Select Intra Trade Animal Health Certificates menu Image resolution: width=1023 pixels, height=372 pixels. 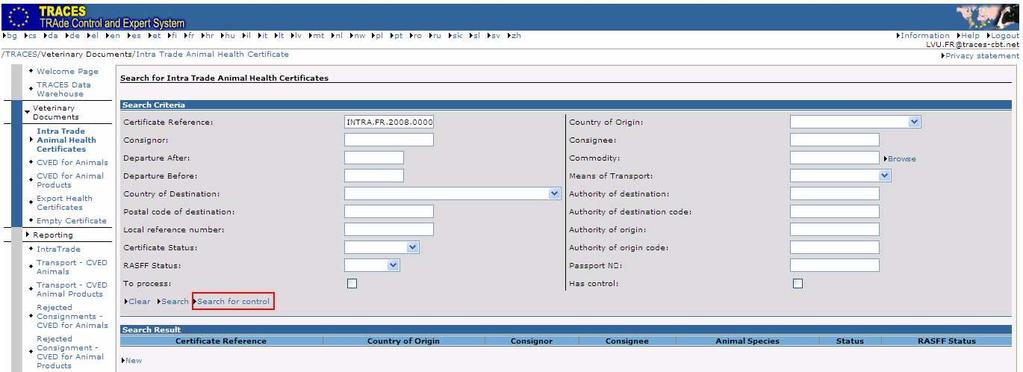66,140
